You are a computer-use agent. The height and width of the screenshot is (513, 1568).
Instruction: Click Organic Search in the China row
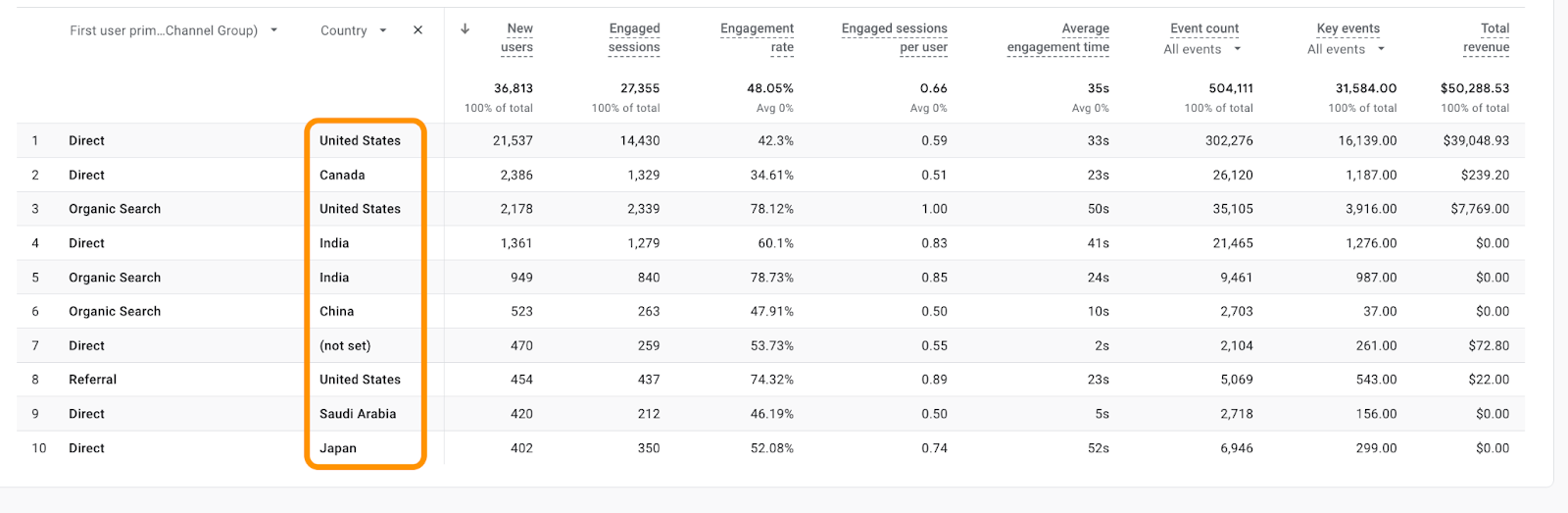115,311
